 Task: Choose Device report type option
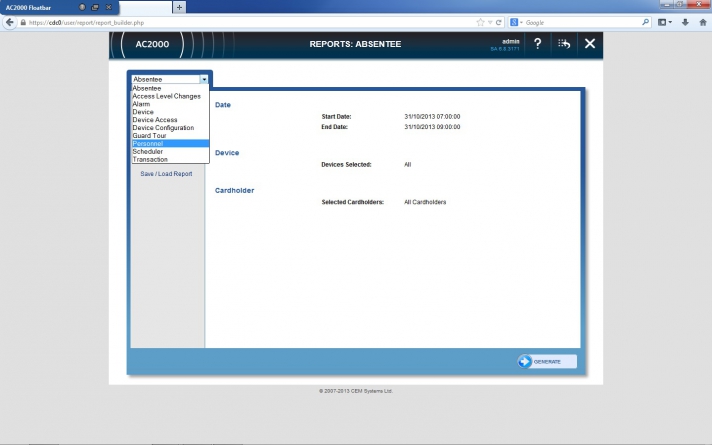point(170,112)
